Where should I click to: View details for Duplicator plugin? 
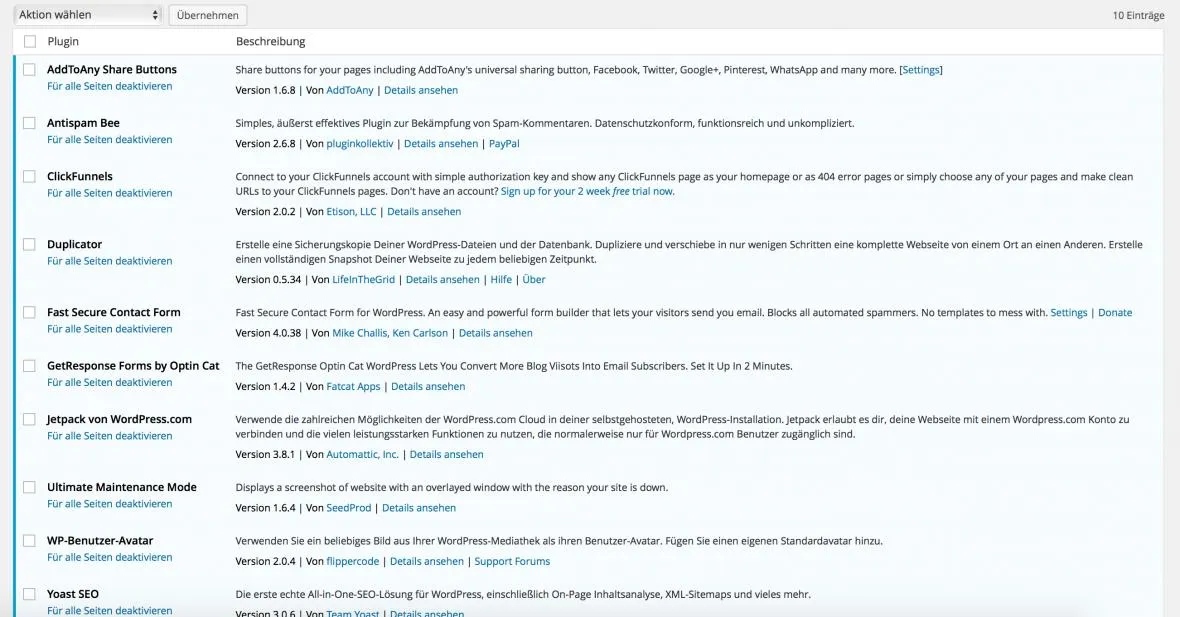pyautogui.click(x=442, y=279)
